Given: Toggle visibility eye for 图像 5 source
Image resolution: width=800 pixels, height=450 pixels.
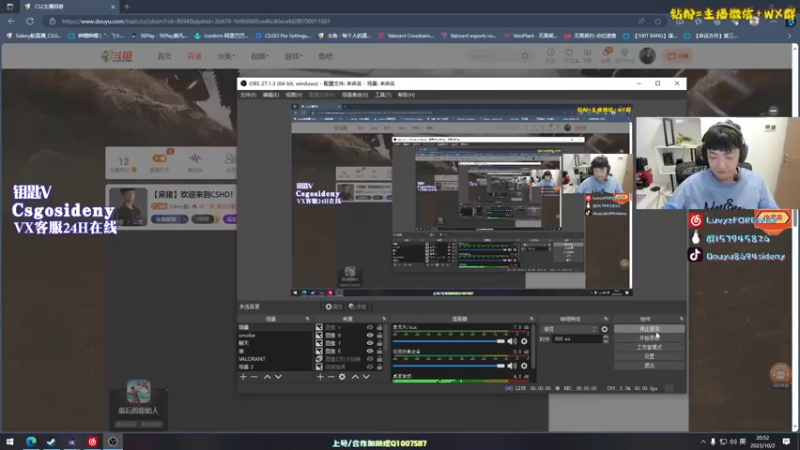Looking at the screenshot, I should coord(370,351).
